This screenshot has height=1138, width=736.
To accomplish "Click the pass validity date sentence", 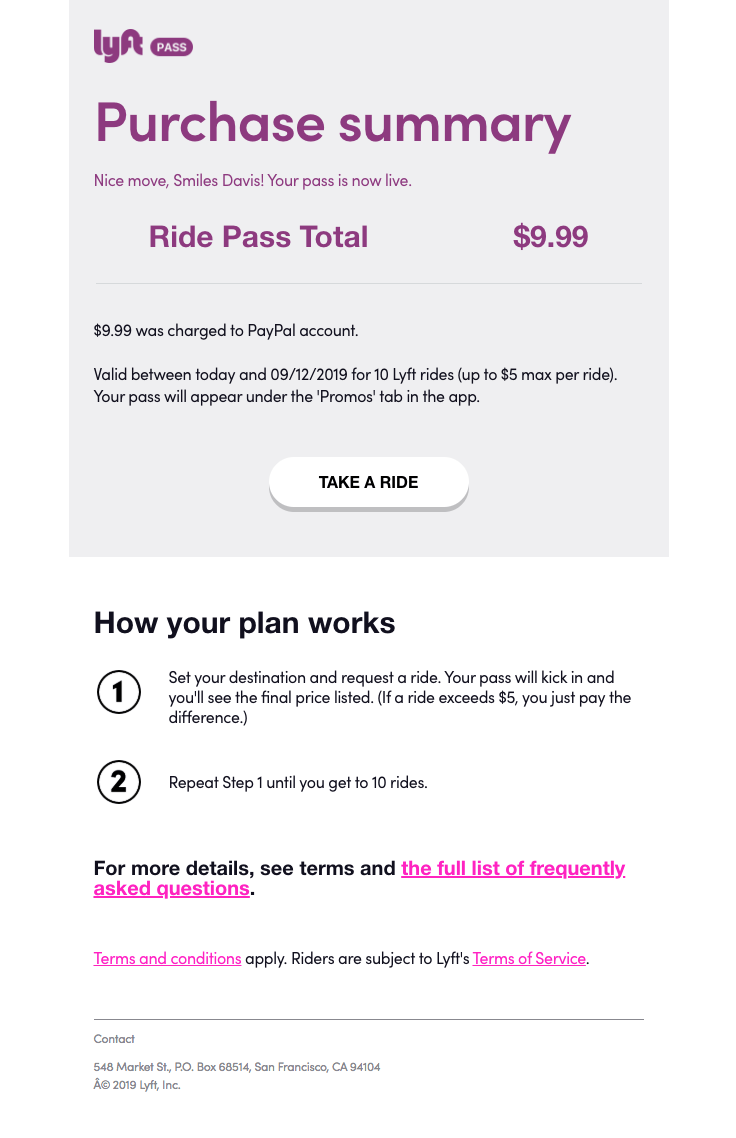I will 356,386.
